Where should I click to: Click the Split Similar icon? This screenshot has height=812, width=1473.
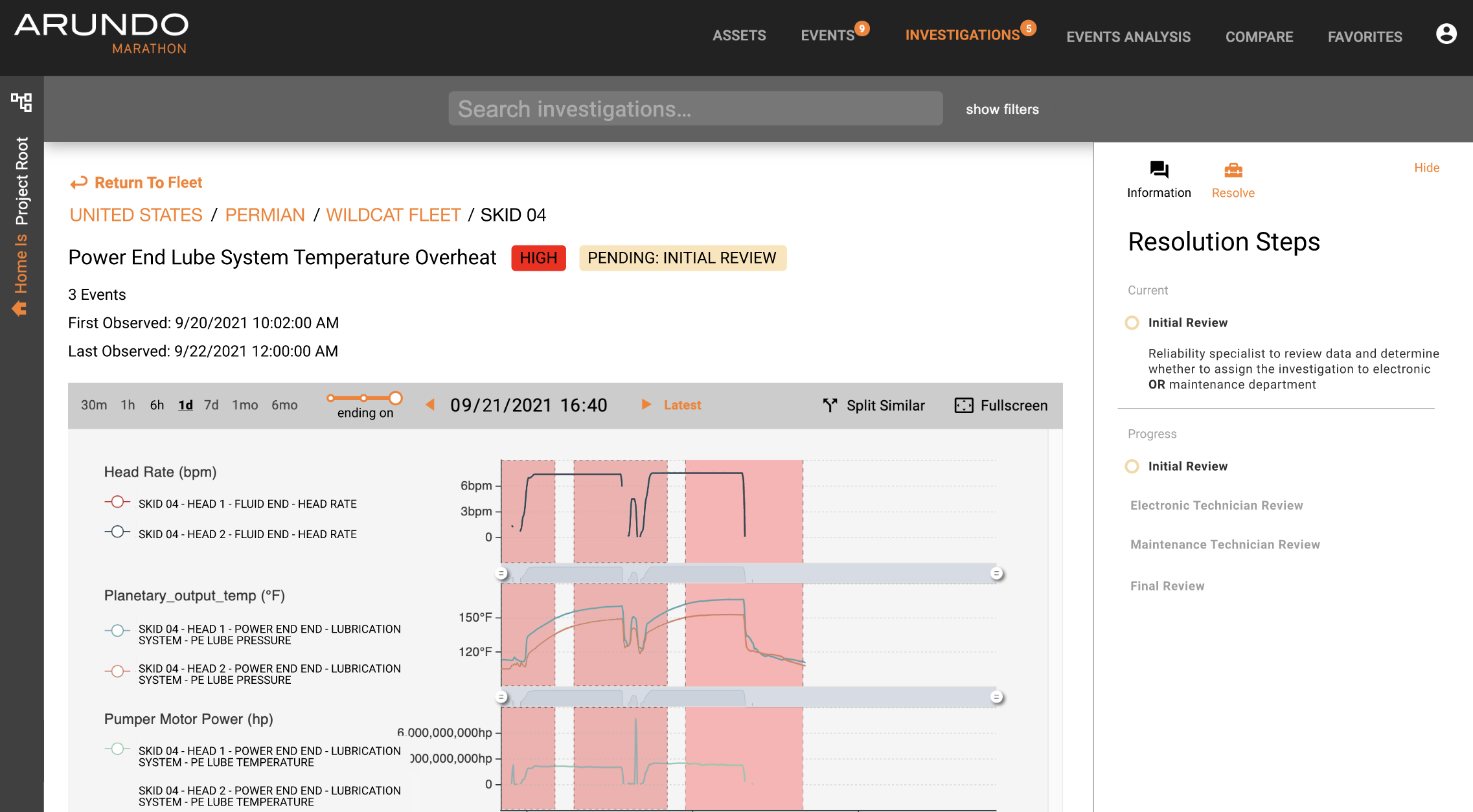coord(830,405)
